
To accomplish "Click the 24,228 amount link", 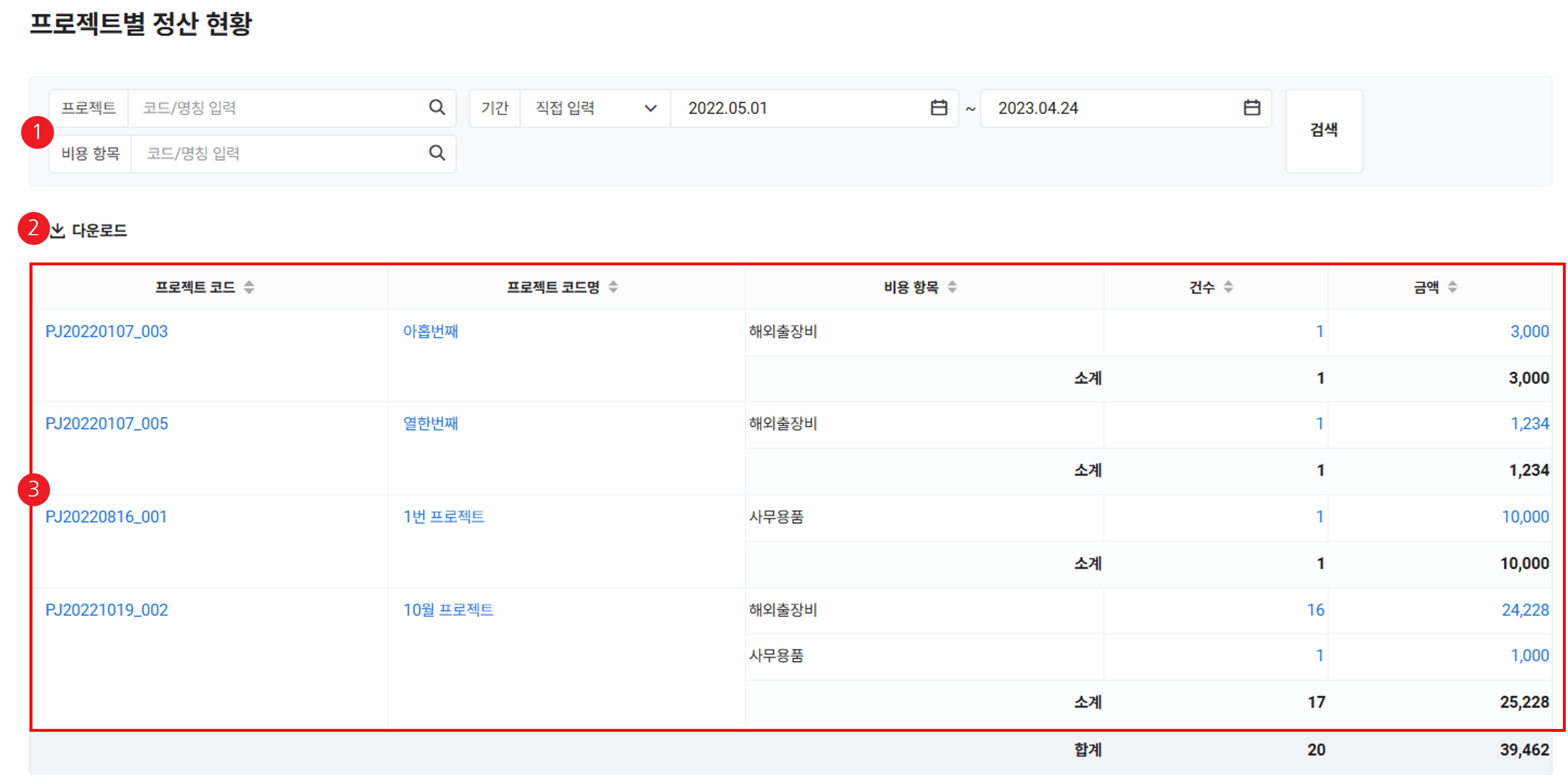I will pyautogui.click(x=1525, y=610).
